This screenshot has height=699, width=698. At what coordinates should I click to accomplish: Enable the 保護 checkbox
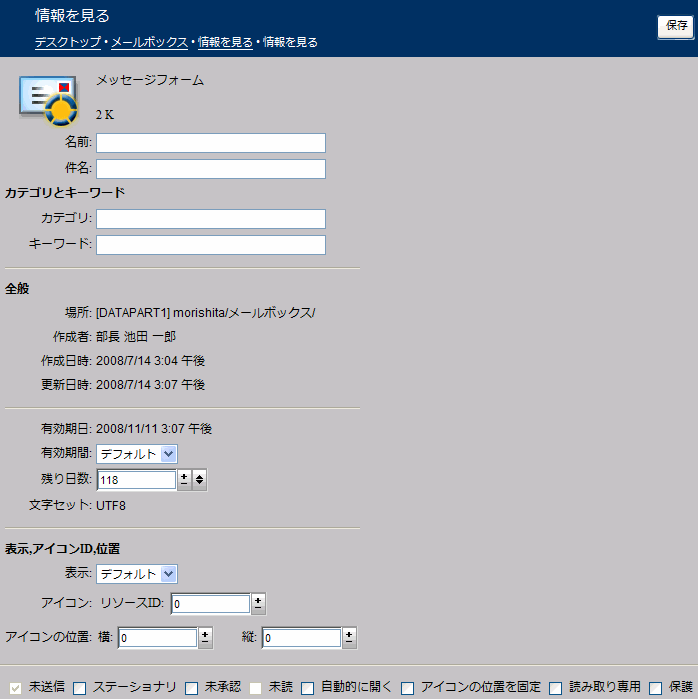[x=656, y=688]
